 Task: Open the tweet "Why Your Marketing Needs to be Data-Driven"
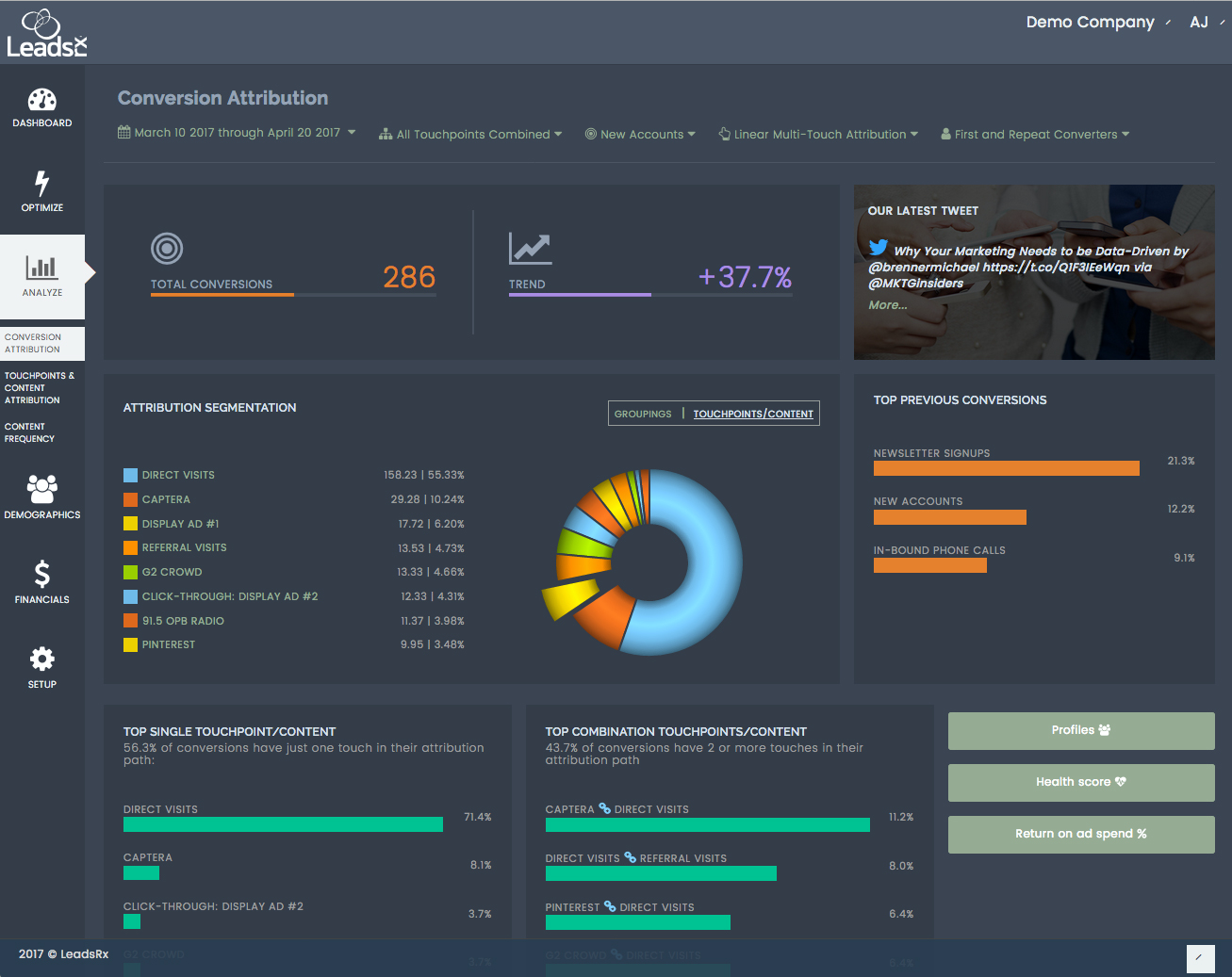point(1028,267)
